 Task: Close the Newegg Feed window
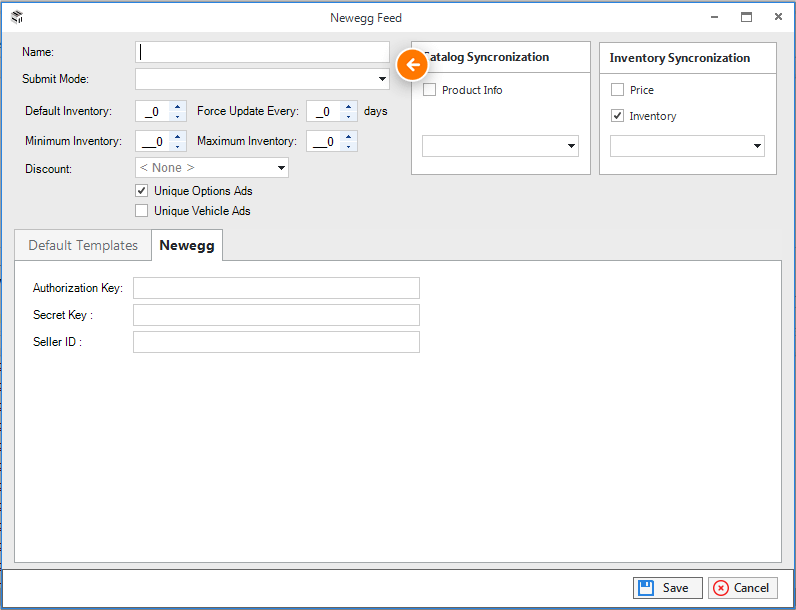click(x=778, y=17)
